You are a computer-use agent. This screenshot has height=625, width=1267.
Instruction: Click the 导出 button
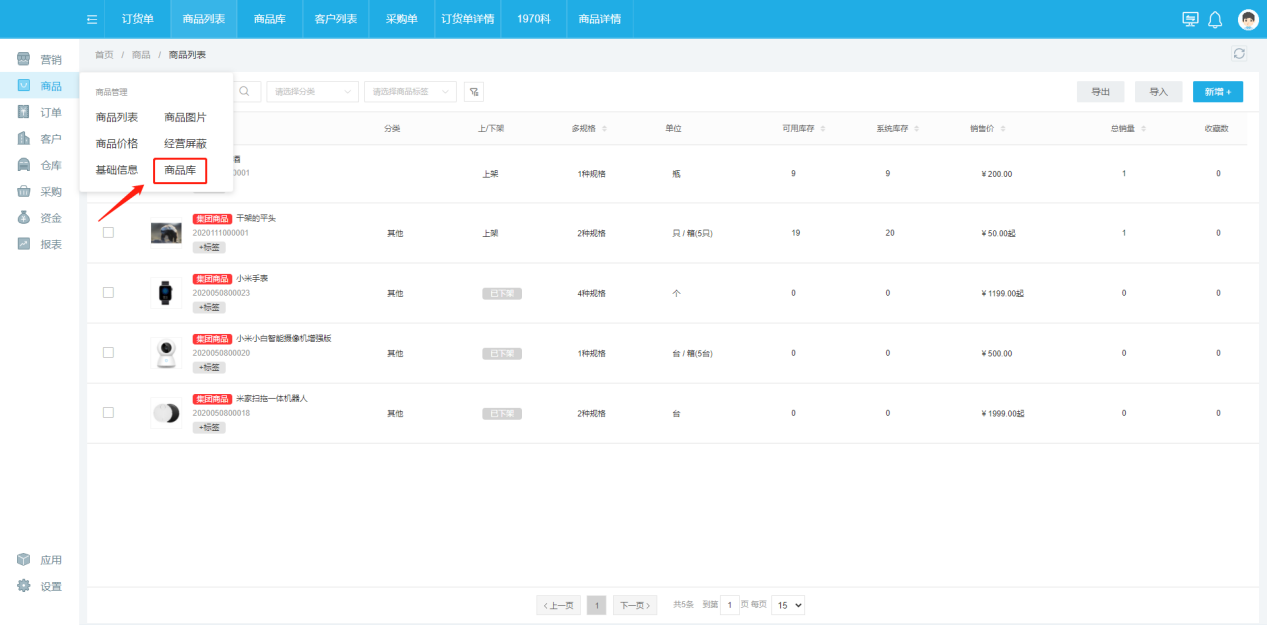pyautogui.click(x=1100, y=91)
